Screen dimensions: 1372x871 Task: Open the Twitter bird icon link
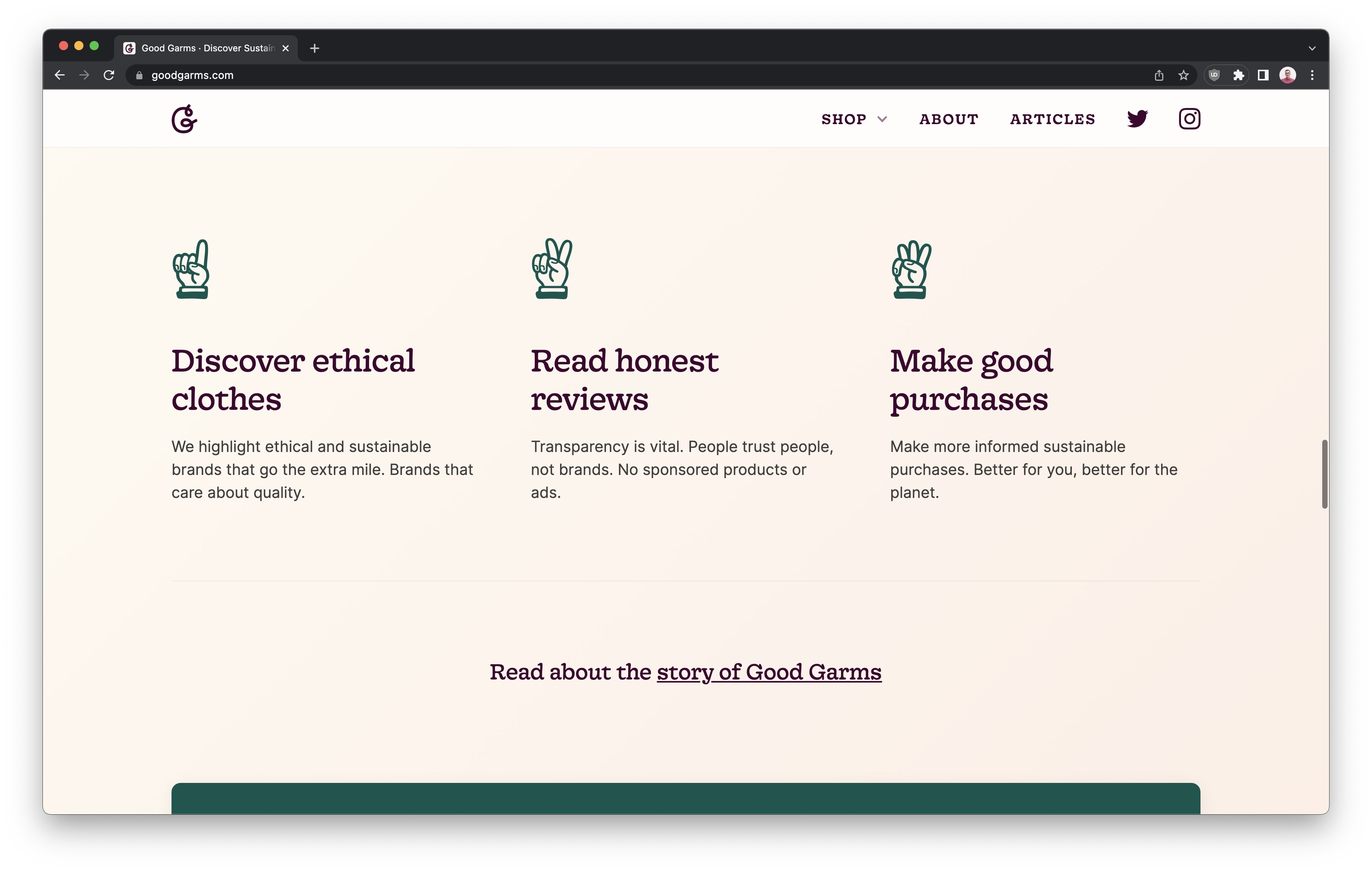click(1137, 119)
